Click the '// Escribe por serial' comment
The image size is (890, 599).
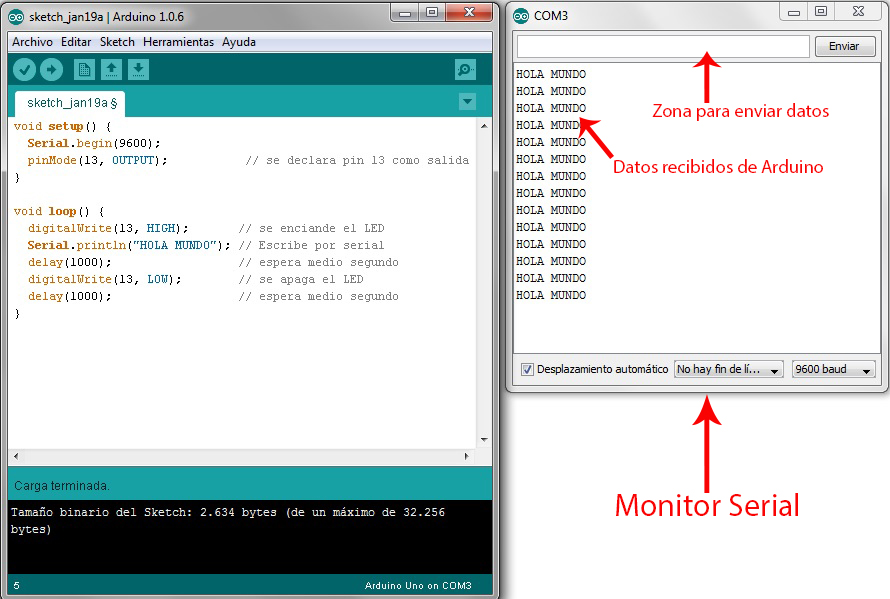[311, 245]
